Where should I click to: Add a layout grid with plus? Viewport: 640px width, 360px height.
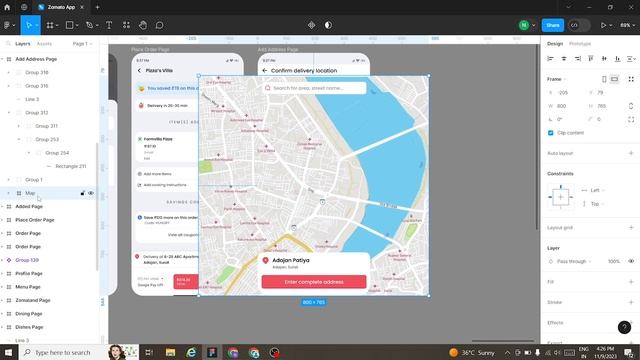[631, 227]
